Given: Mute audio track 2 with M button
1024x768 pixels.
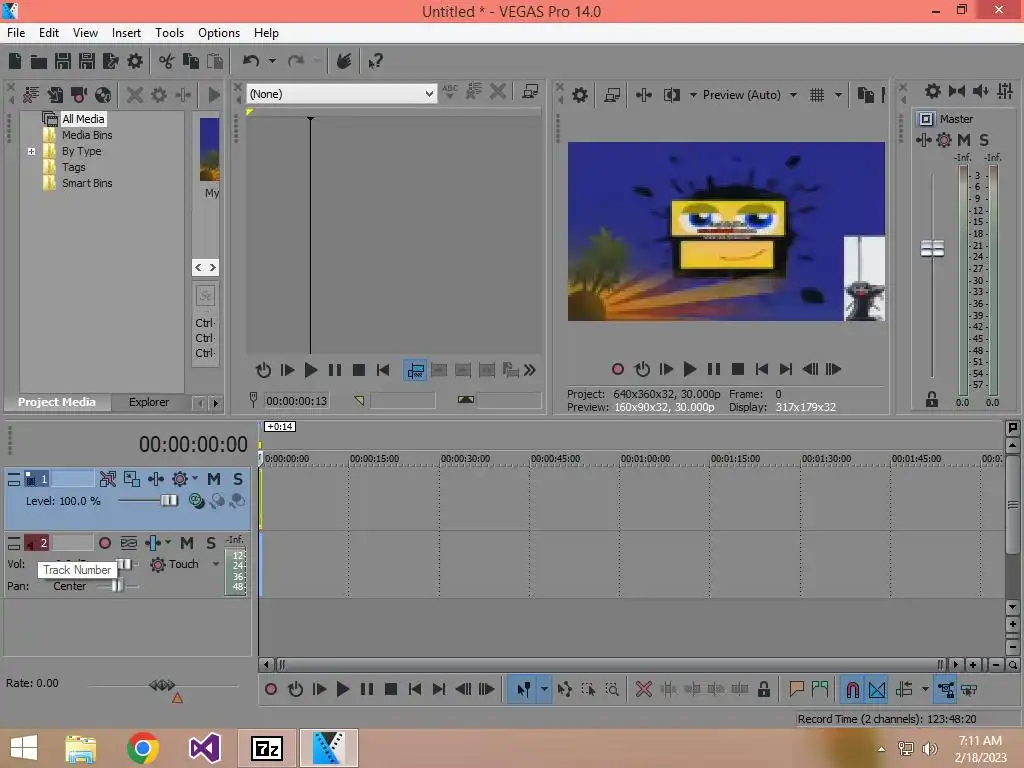Looking at the screenshot, I should point(187,543).
